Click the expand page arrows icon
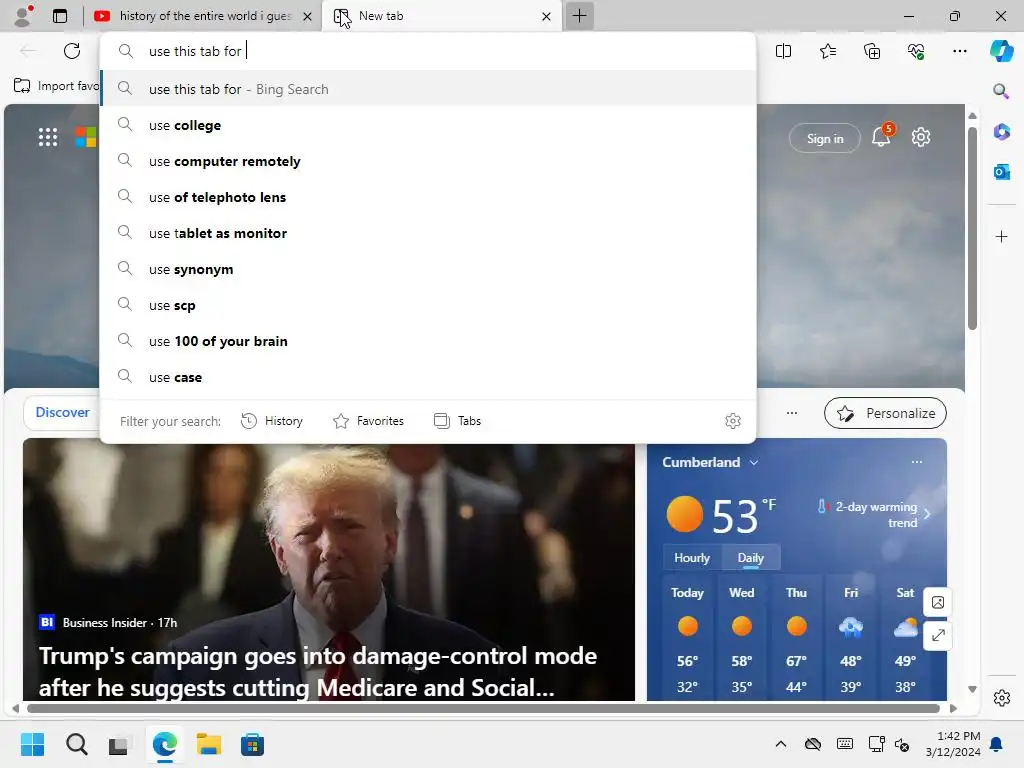The height and width of the screenshot is (768, 1024). pyautogui.click(x=938, y=635)
